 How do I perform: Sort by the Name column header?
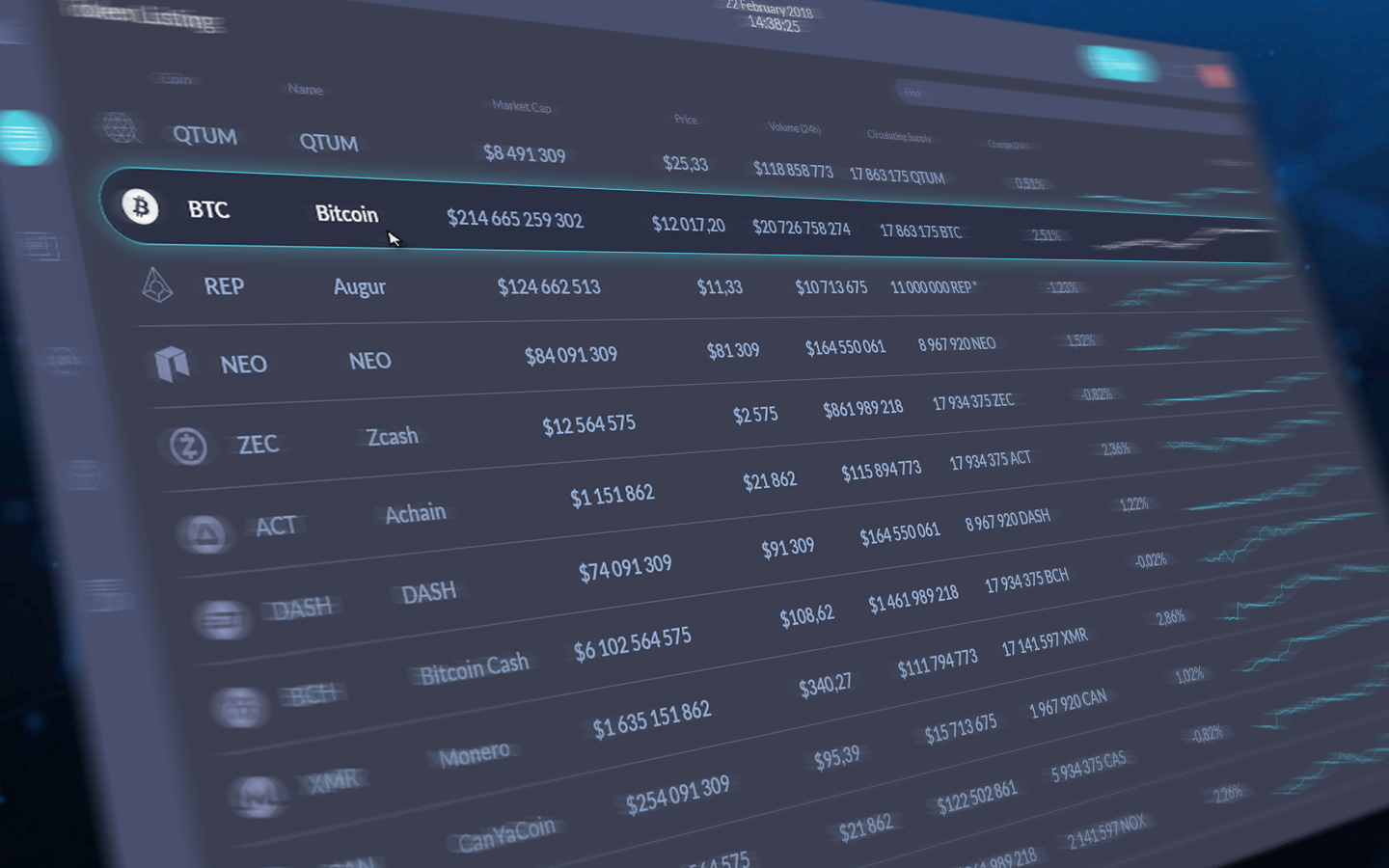pos(305,89)
